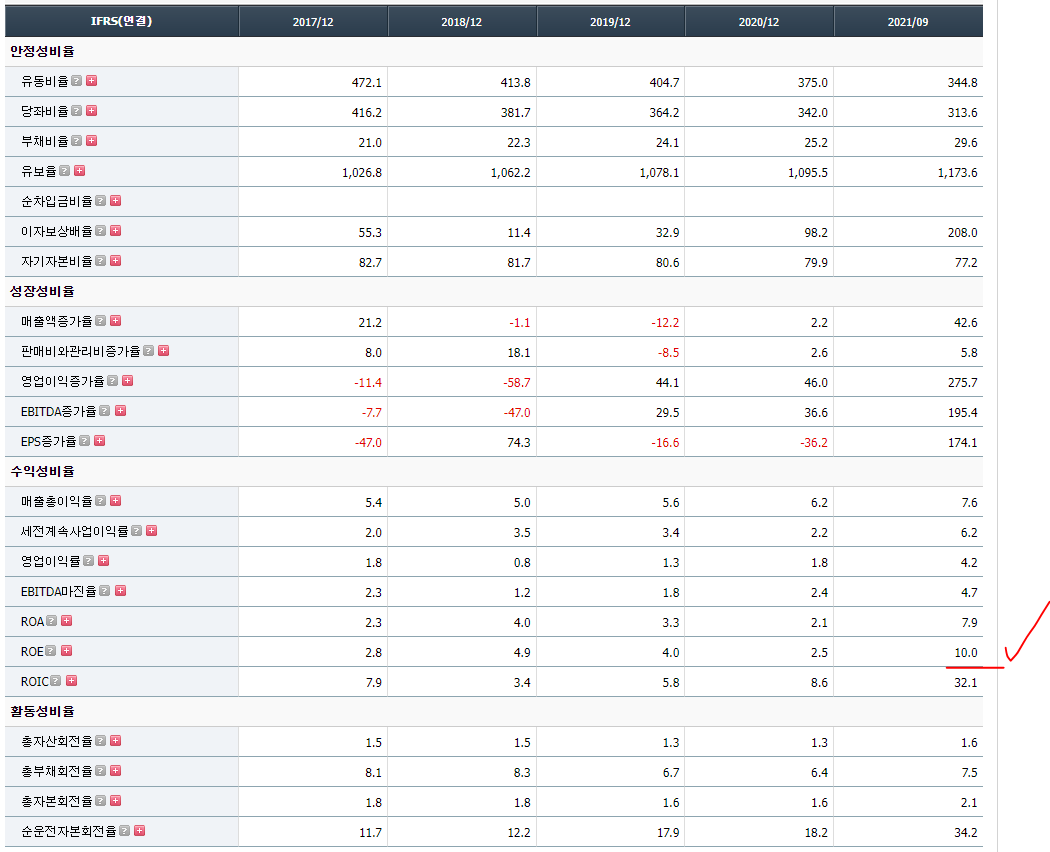Open help icon next to 자기자본비율
The width and height of the screenshot is (1050, 852).
tap(100, 261)
